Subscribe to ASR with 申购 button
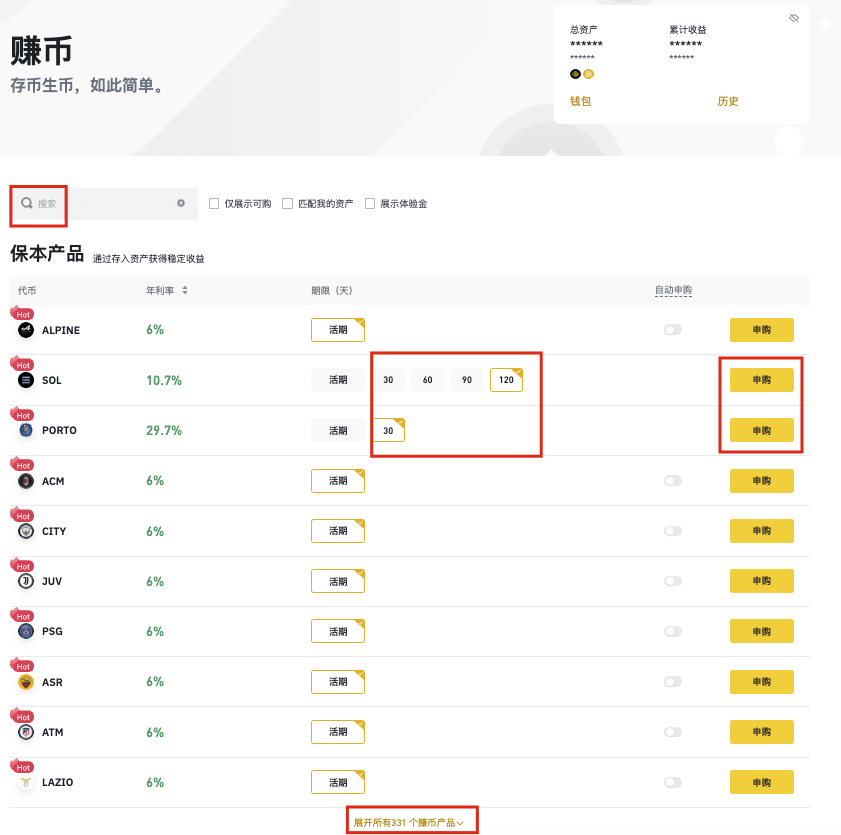Image resolution: width=841 pixels, height=835 pixels. pos(762,682)
